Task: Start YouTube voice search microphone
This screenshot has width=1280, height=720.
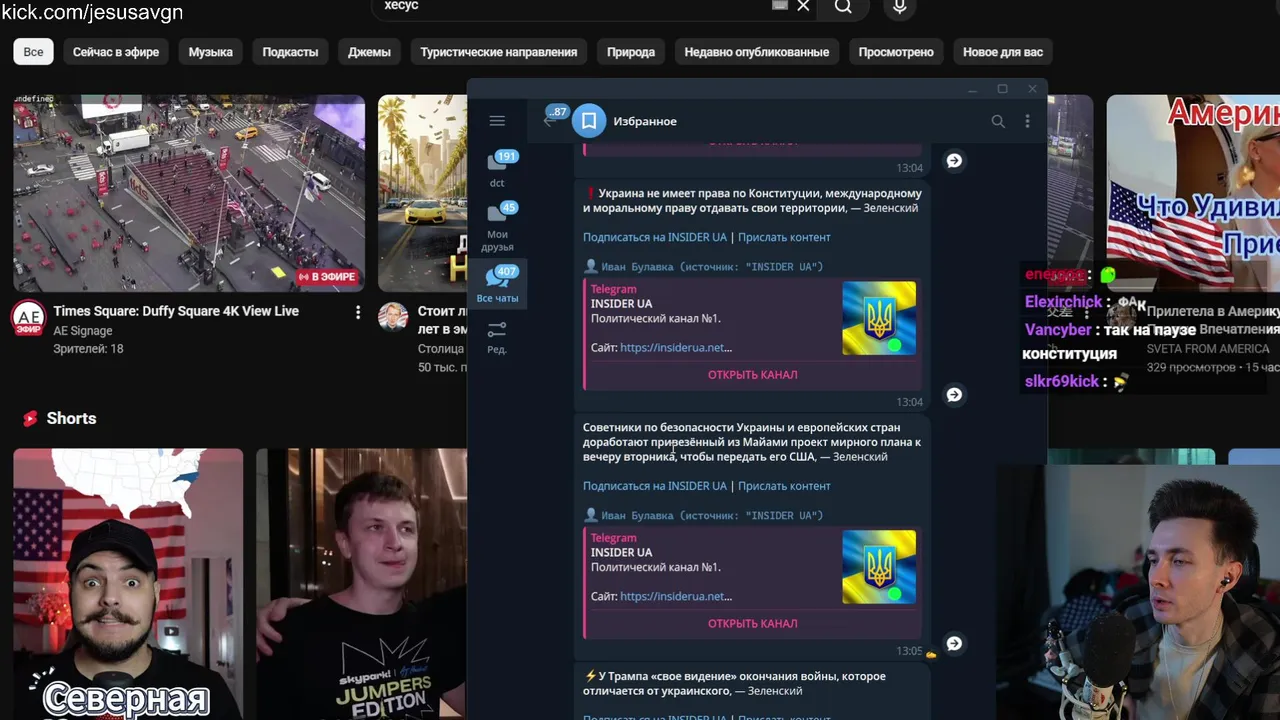Action: pos(900,7)
